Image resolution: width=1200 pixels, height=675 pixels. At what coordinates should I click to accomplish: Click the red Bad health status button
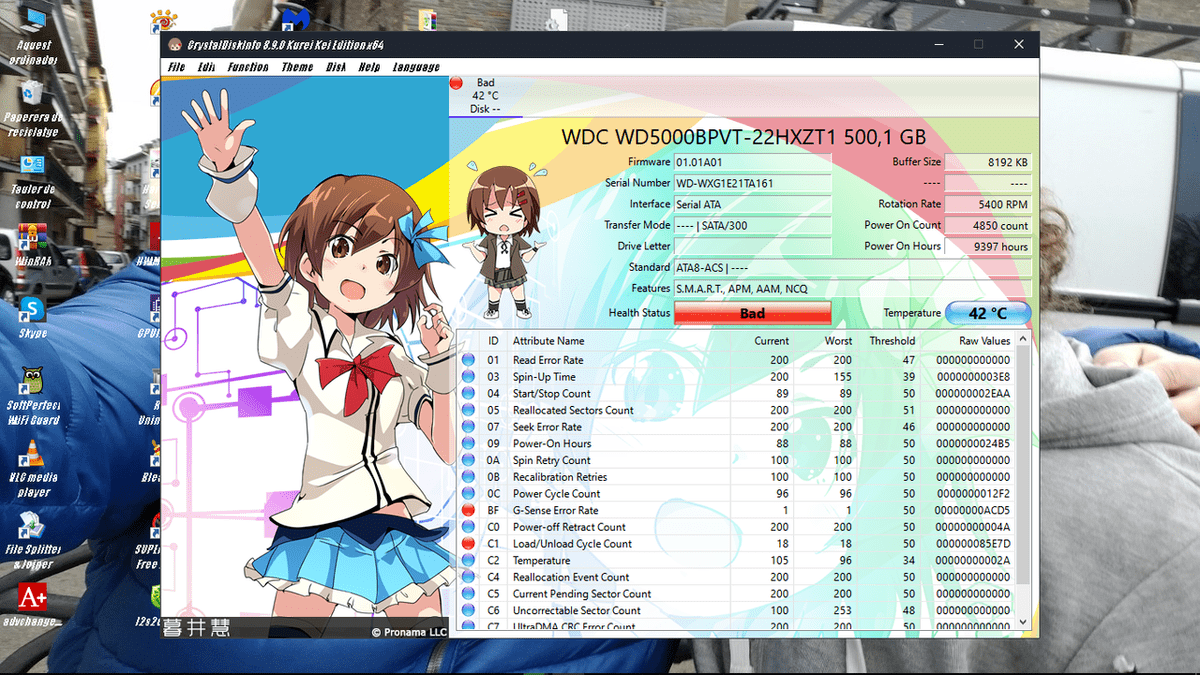click(x=752, y=313)
